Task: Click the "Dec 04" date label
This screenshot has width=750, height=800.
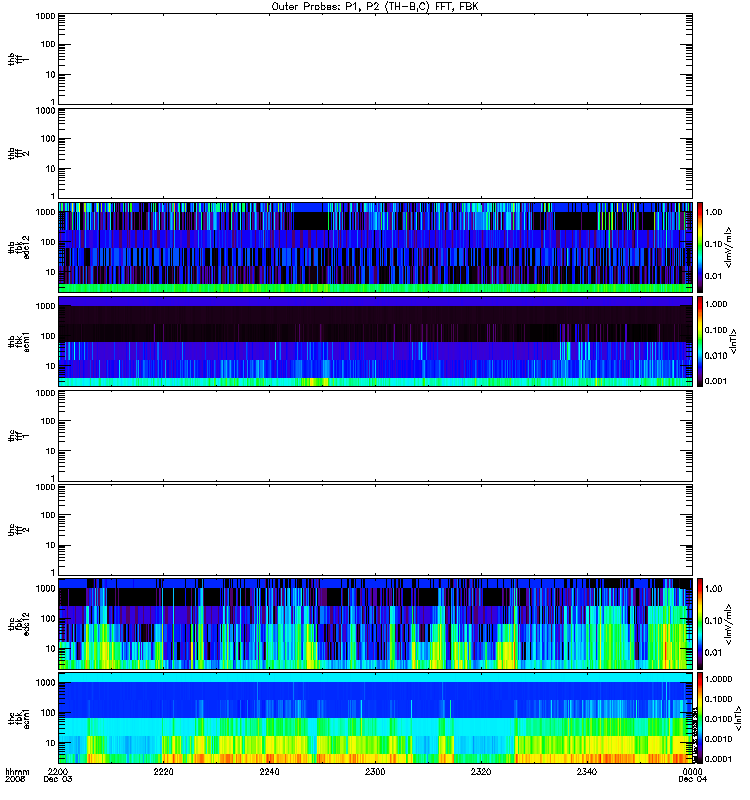Action: pos(692,779)
